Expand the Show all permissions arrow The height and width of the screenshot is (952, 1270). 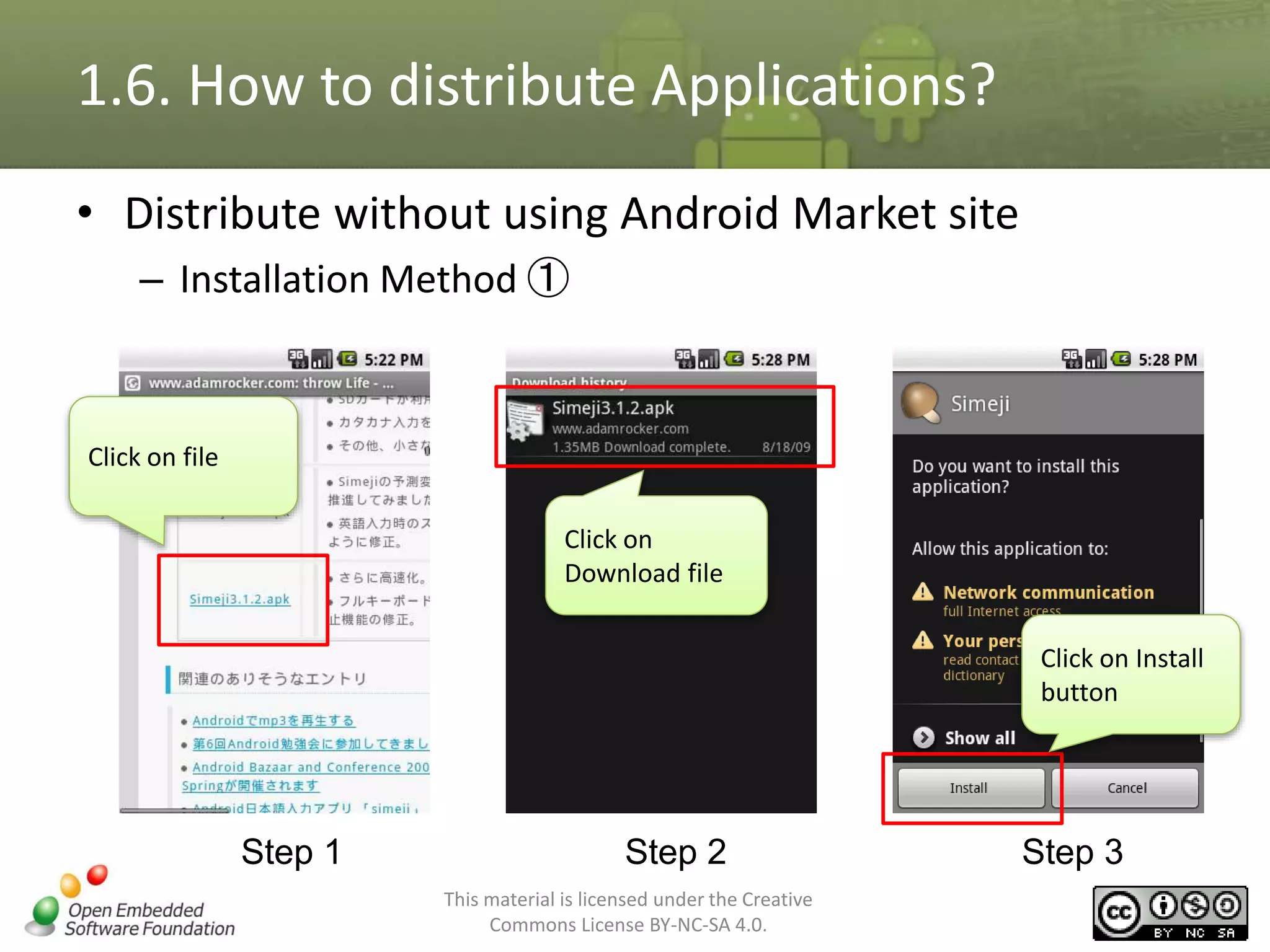click(x=923, y=738)
